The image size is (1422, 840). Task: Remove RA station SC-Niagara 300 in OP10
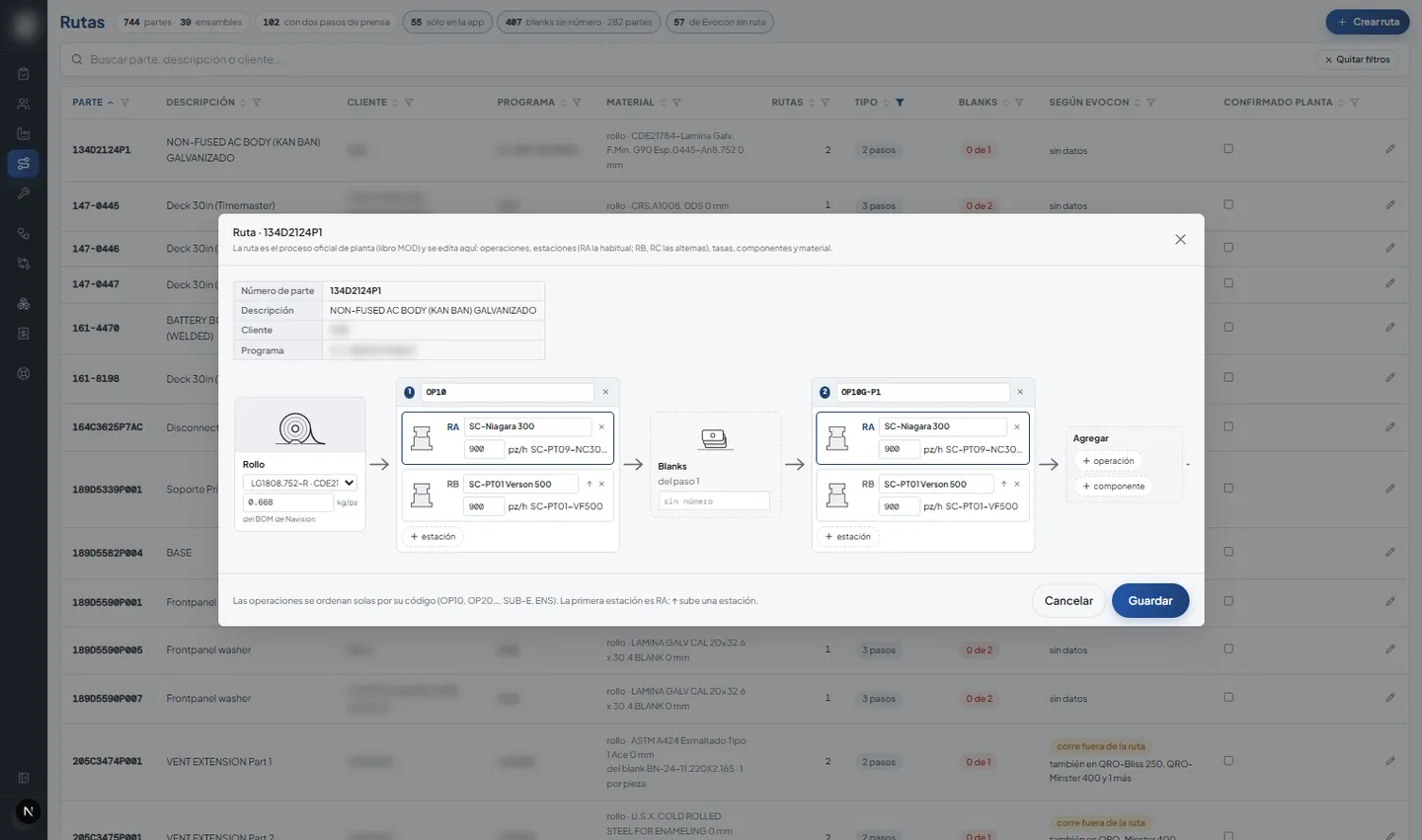pos(601,427)
